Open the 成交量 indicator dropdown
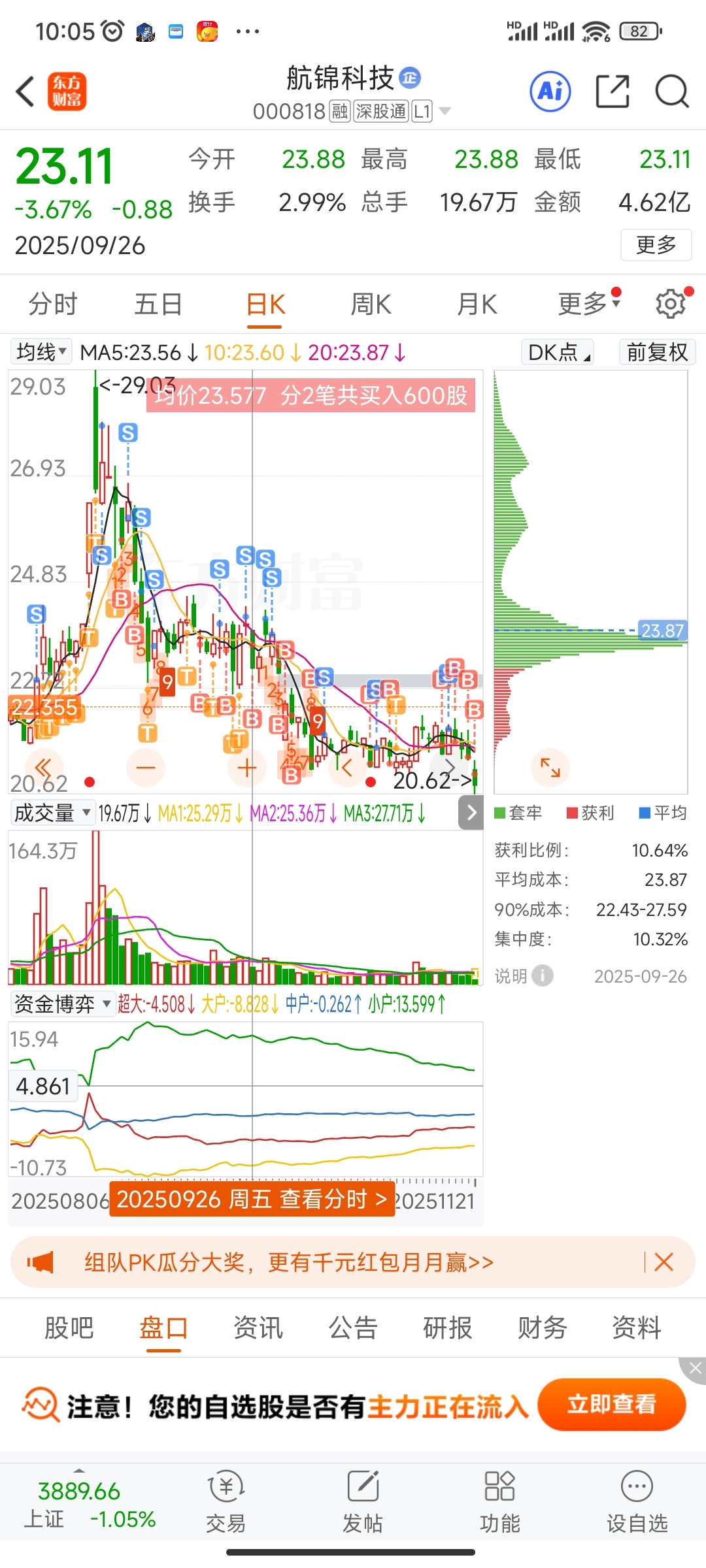 52,813
